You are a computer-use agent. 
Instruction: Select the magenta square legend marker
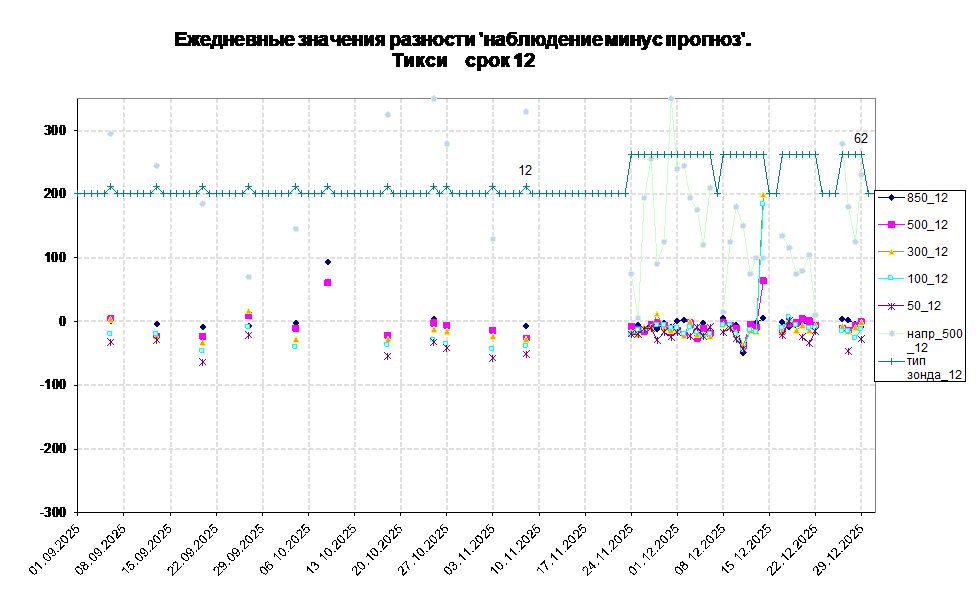892,225
